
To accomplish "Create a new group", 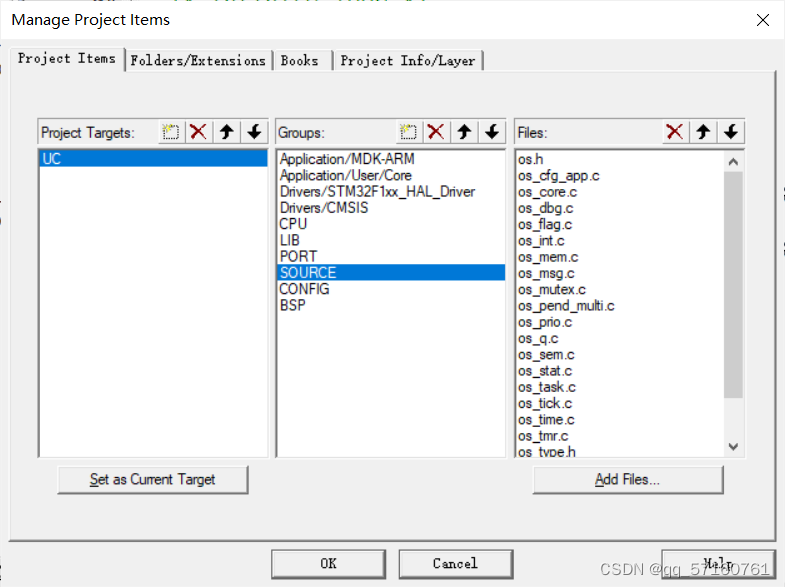I will (409, 132).
